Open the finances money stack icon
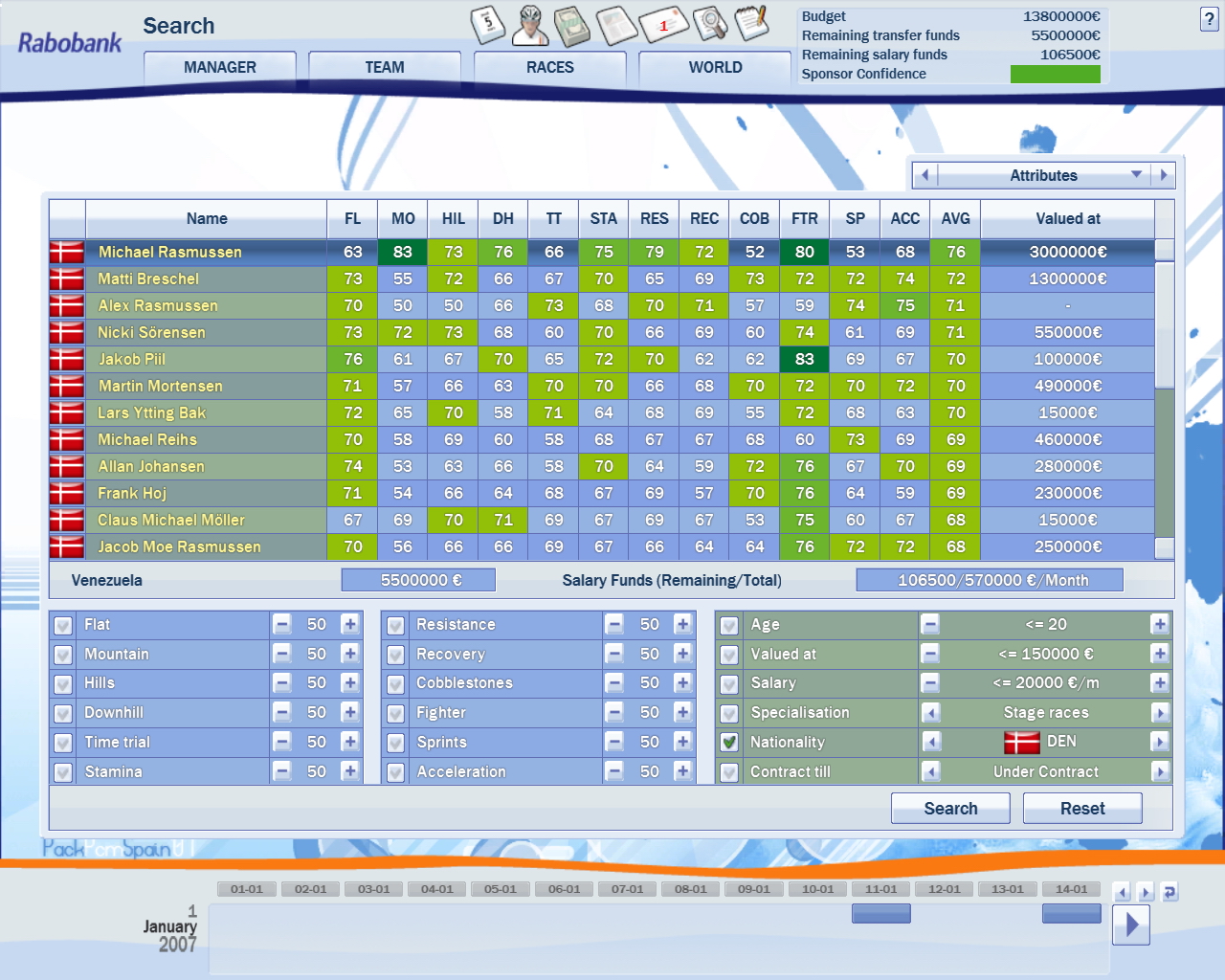1225x980 pixels. point(572,26)
